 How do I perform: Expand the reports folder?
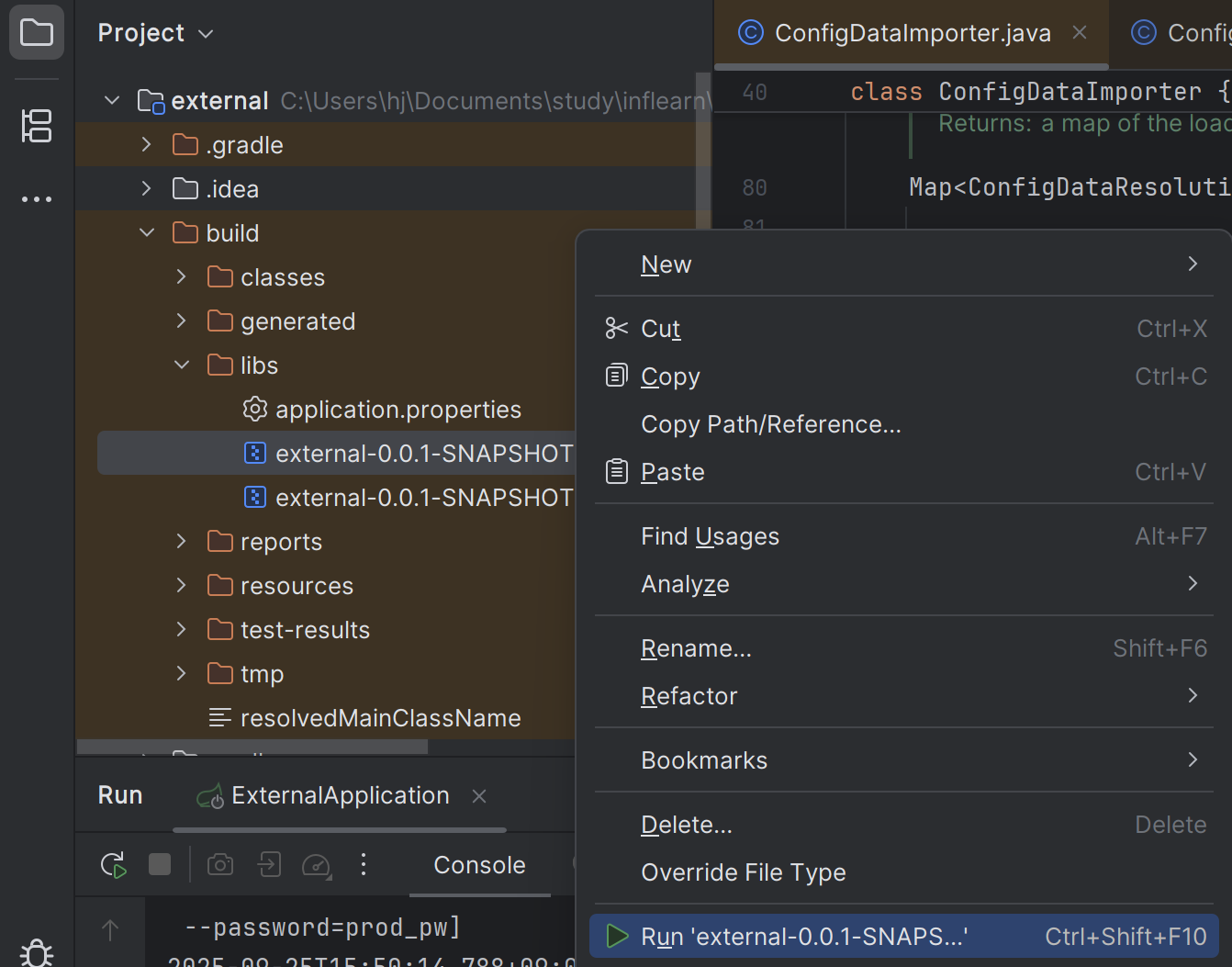pyautogui.click(x=182, y=541)
